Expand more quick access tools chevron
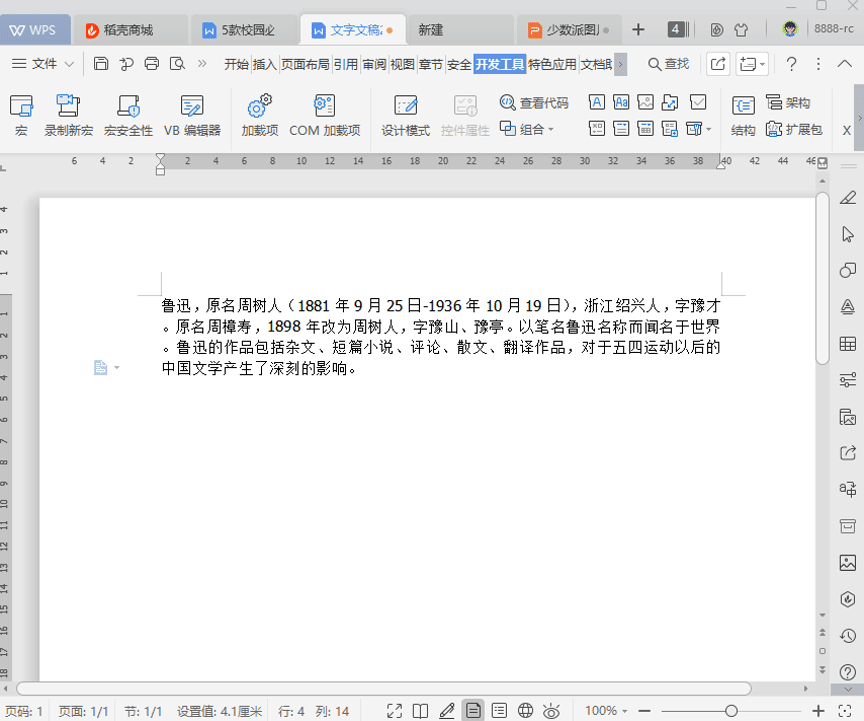 click(202, 63)
